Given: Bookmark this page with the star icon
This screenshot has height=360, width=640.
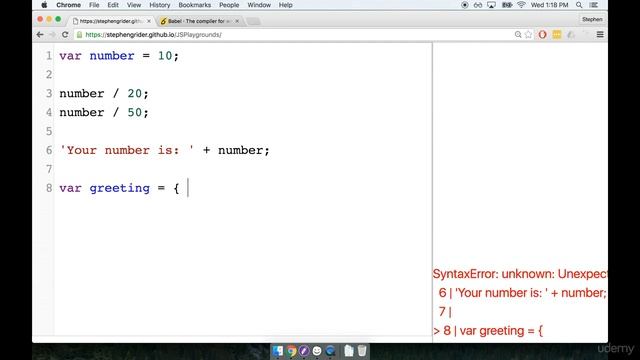Looking at the screenshot, I should click(x=529, y=35).
